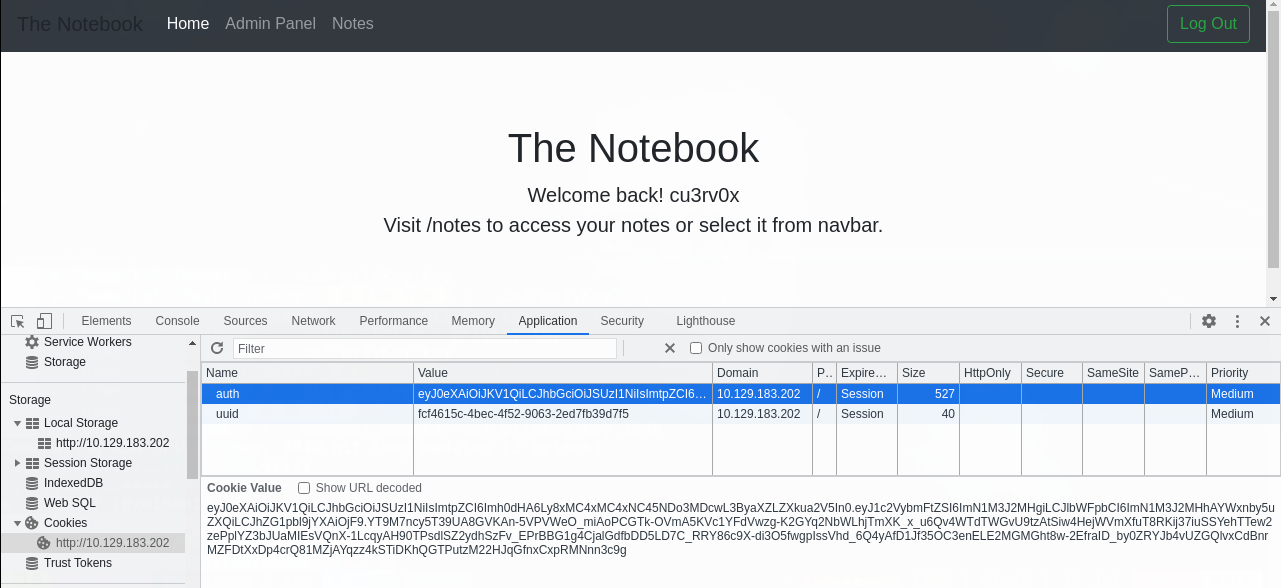This screenshot has width=1281, height=588.
Task: Collapse the Cookies tree node
Action: (17, 523)
